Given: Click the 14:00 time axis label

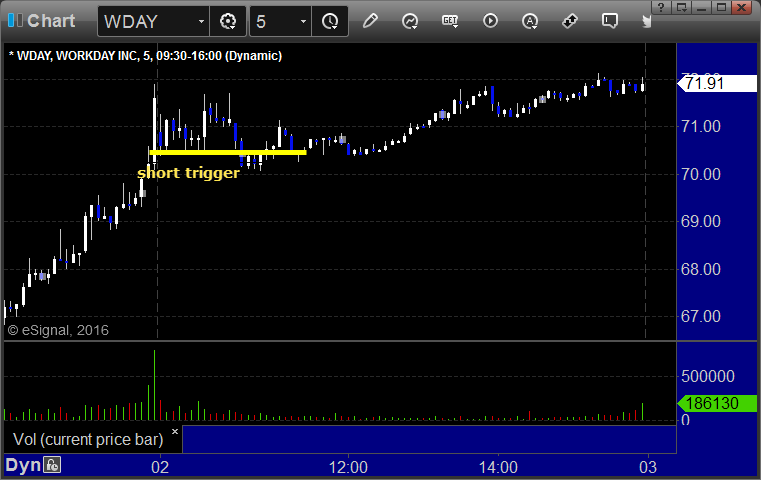Looking at the screenshot, I should tap(498, 467).
